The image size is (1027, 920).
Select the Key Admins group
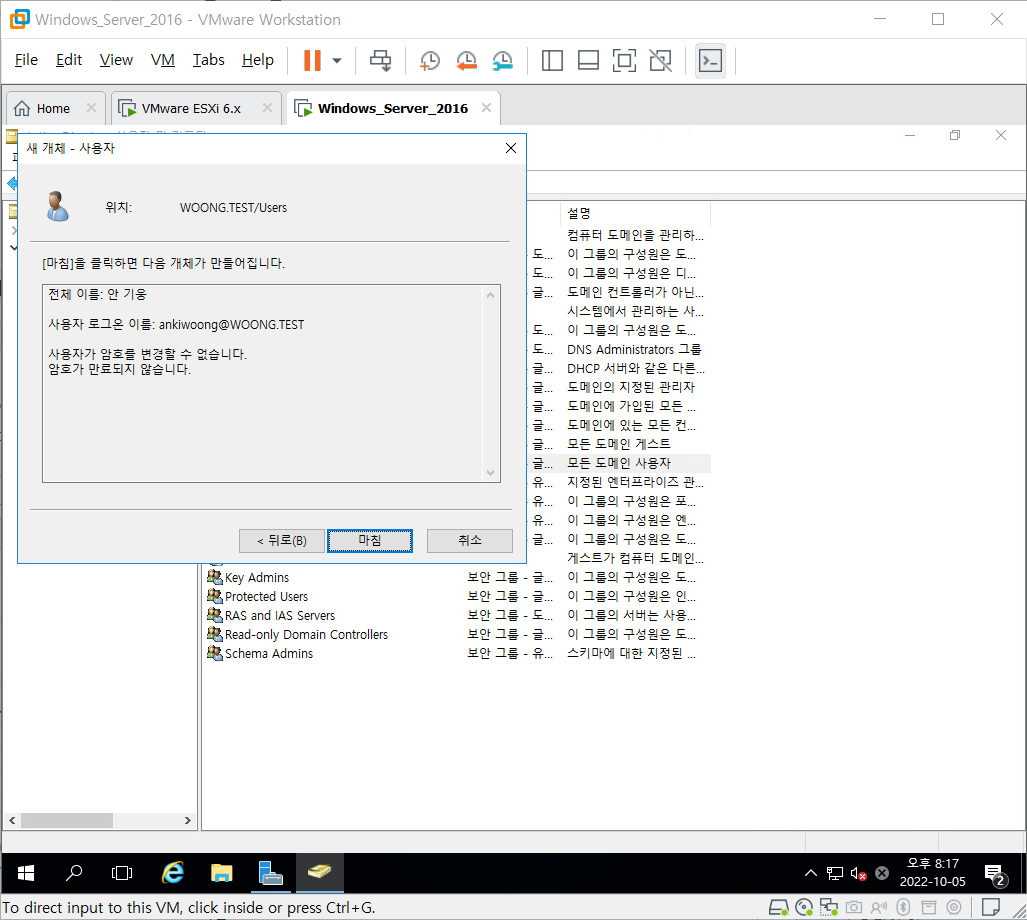point(257,578)
